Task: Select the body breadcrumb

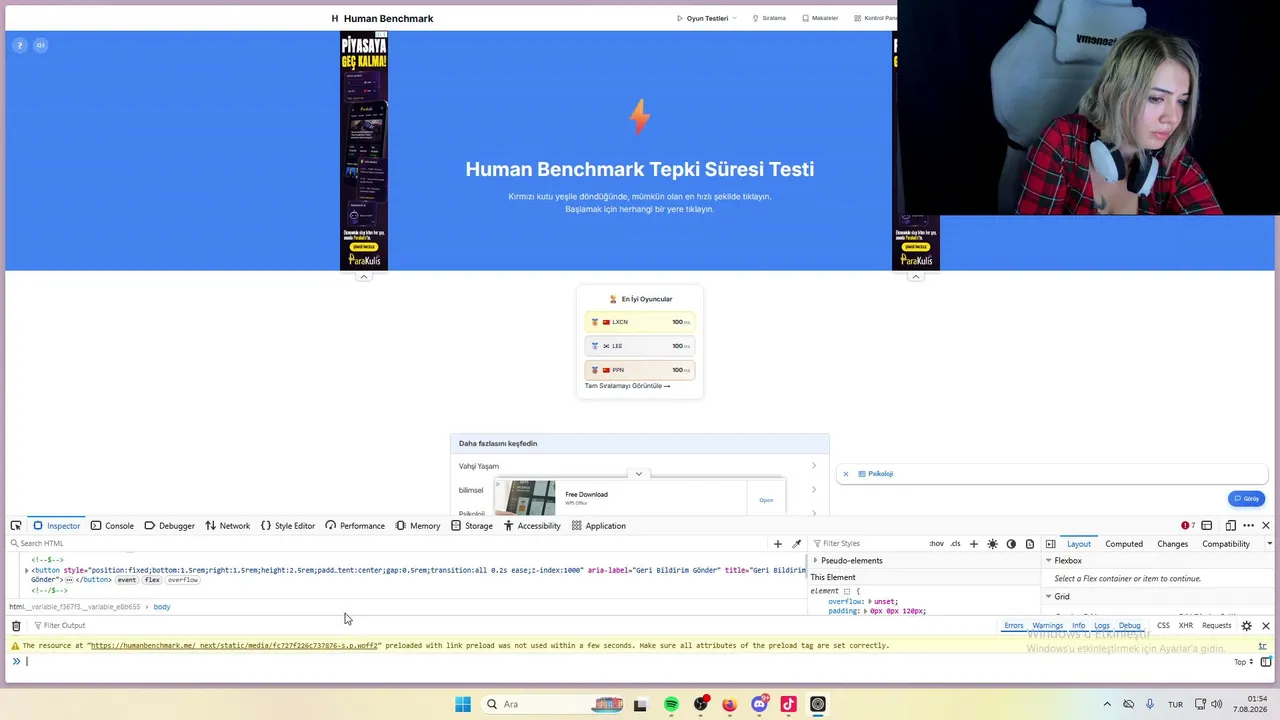Action: (x=162, y=607)
